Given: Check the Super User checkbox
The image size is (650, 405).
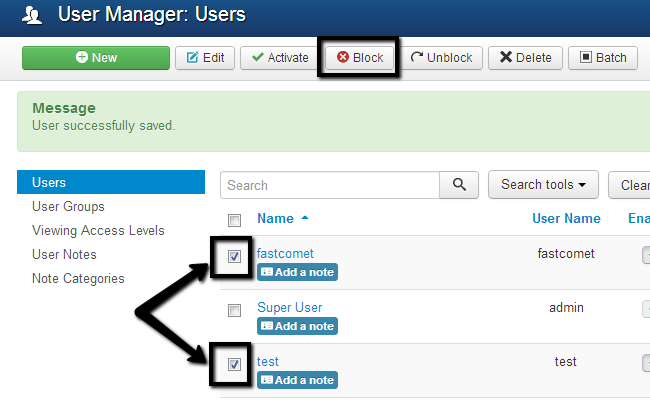Looking at the screenshot, I should (x=234, y=311).
